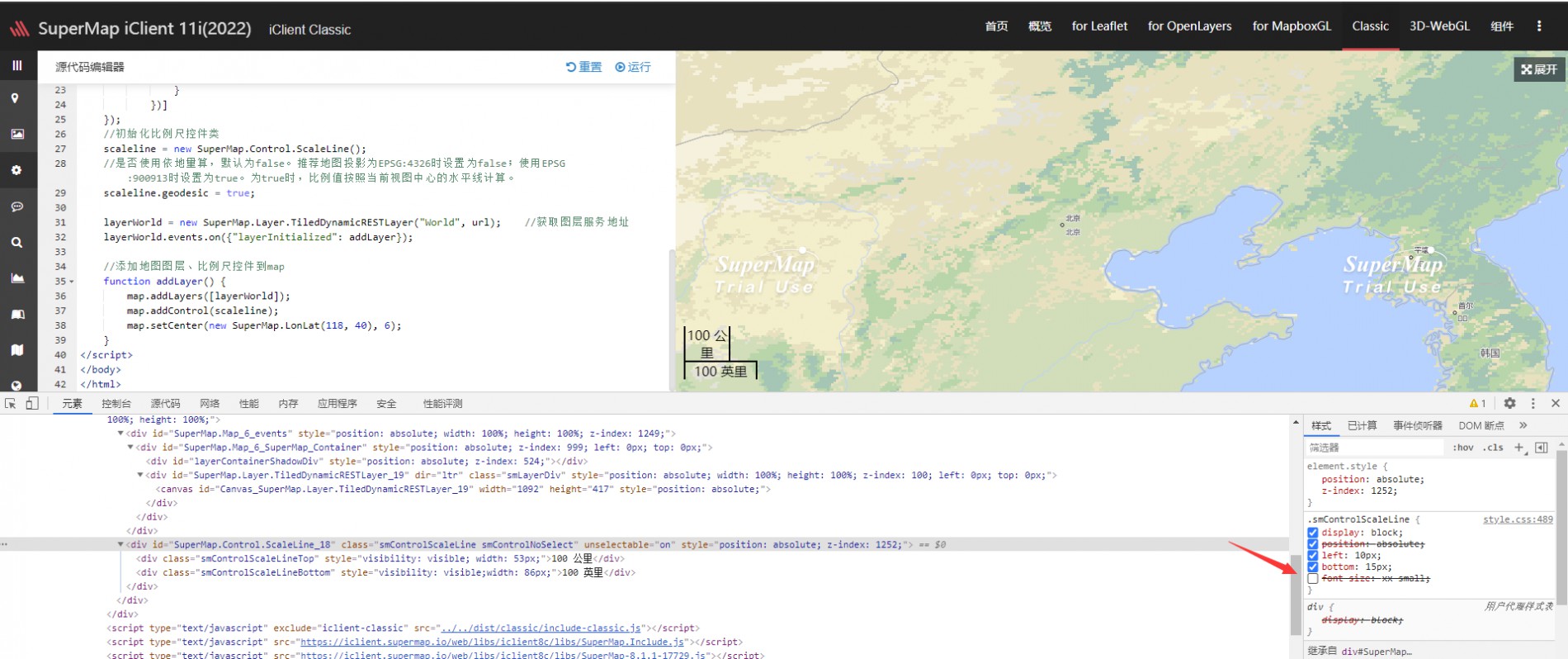Click the Elements panel vertical scrollbar thumb
The width and height of the screenshot is (1568, 659).
coord(1296,595)
